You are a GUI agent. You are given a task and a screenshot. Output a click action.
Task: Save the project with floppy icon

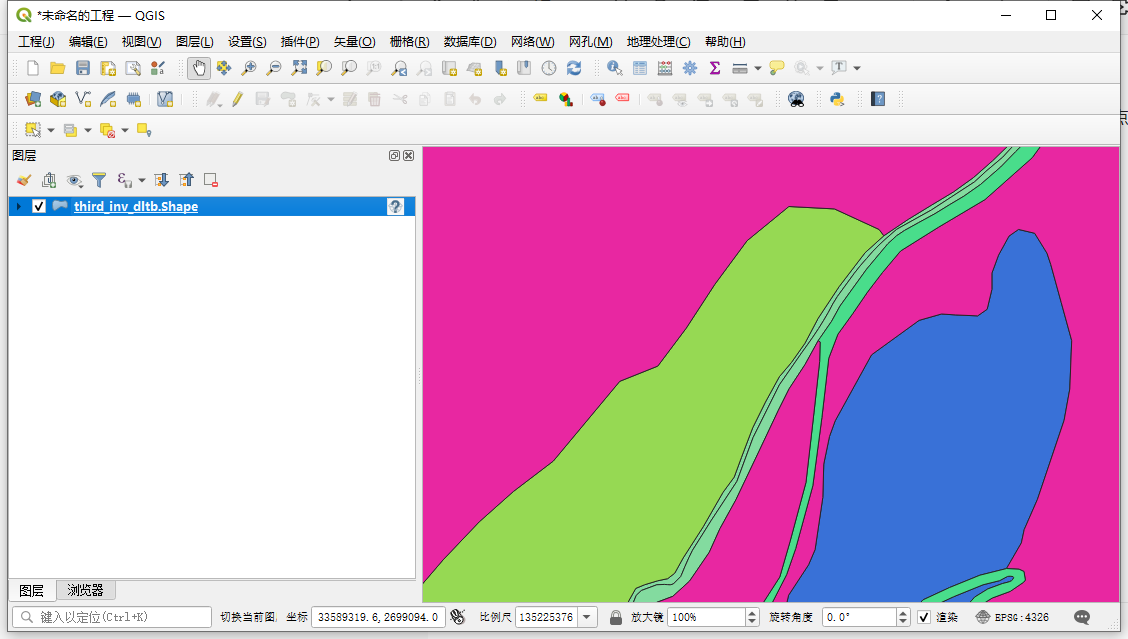83,68
